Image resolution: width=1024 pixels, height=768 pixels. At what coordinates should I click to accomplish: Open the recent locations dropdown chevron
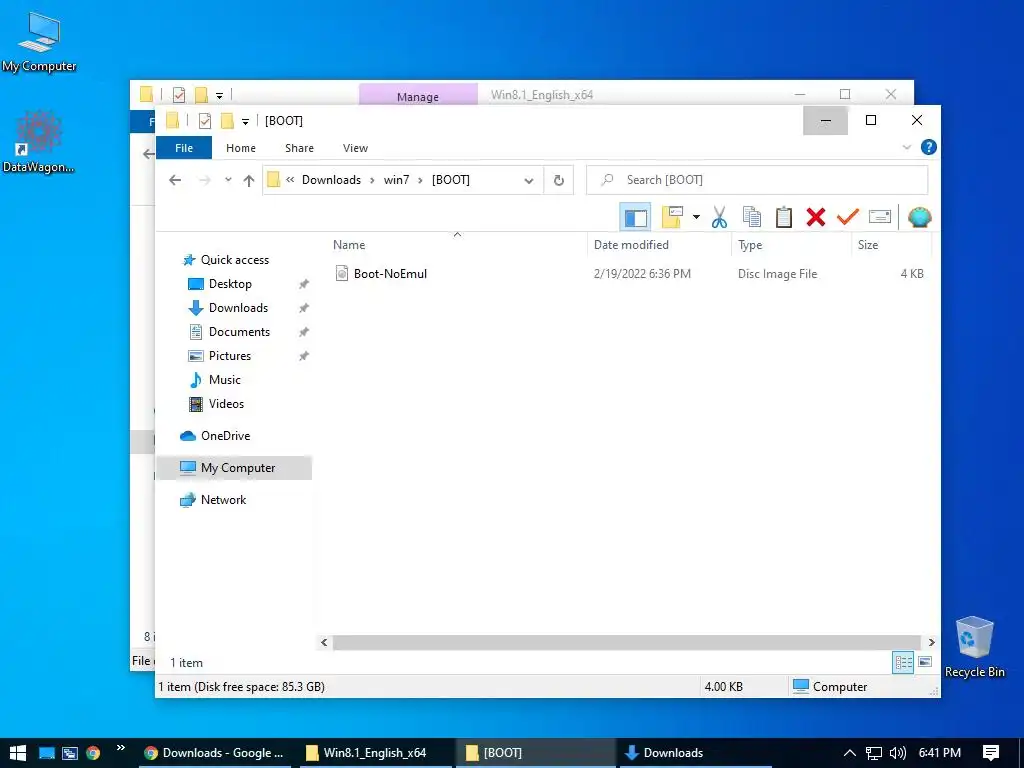click(228, 180)
